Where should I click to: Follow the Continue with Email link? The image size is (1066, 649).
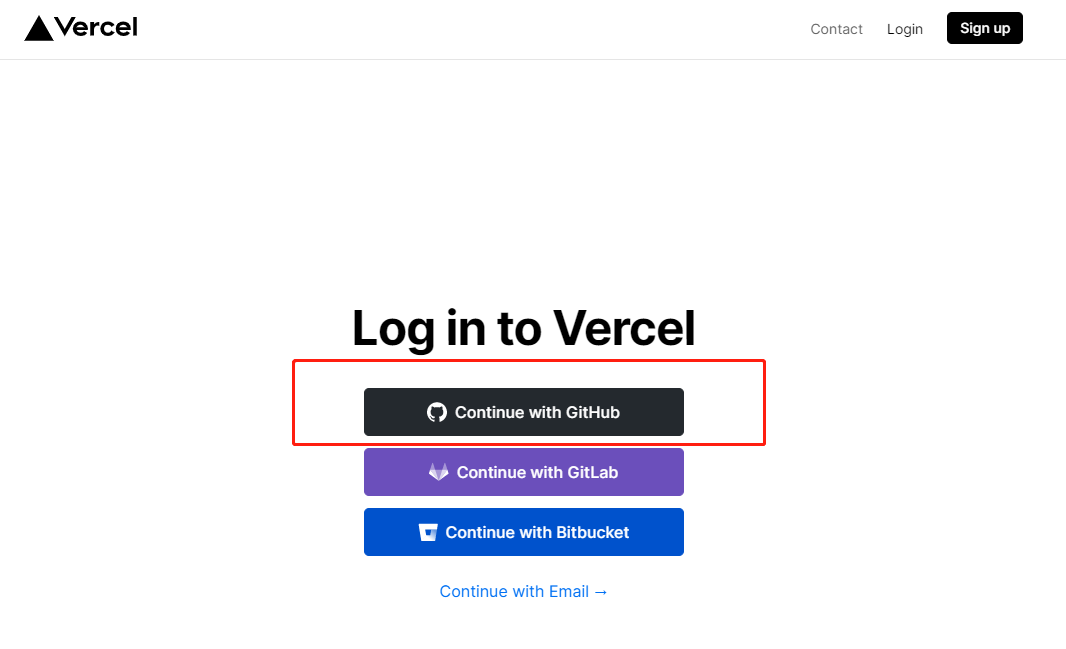tap(523, 591)
